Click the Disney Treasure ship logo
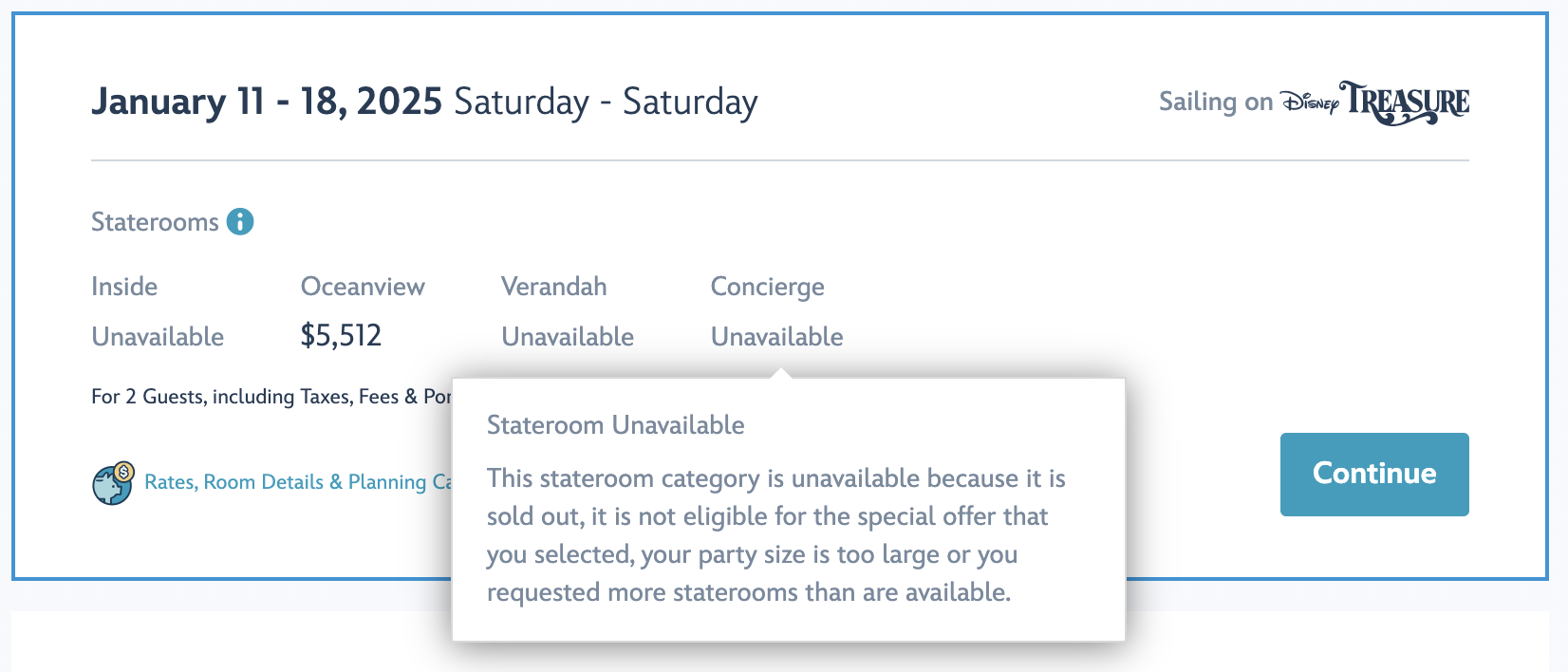The image size is (1568, 672). pyautogui.click(x=1374, y=103)
